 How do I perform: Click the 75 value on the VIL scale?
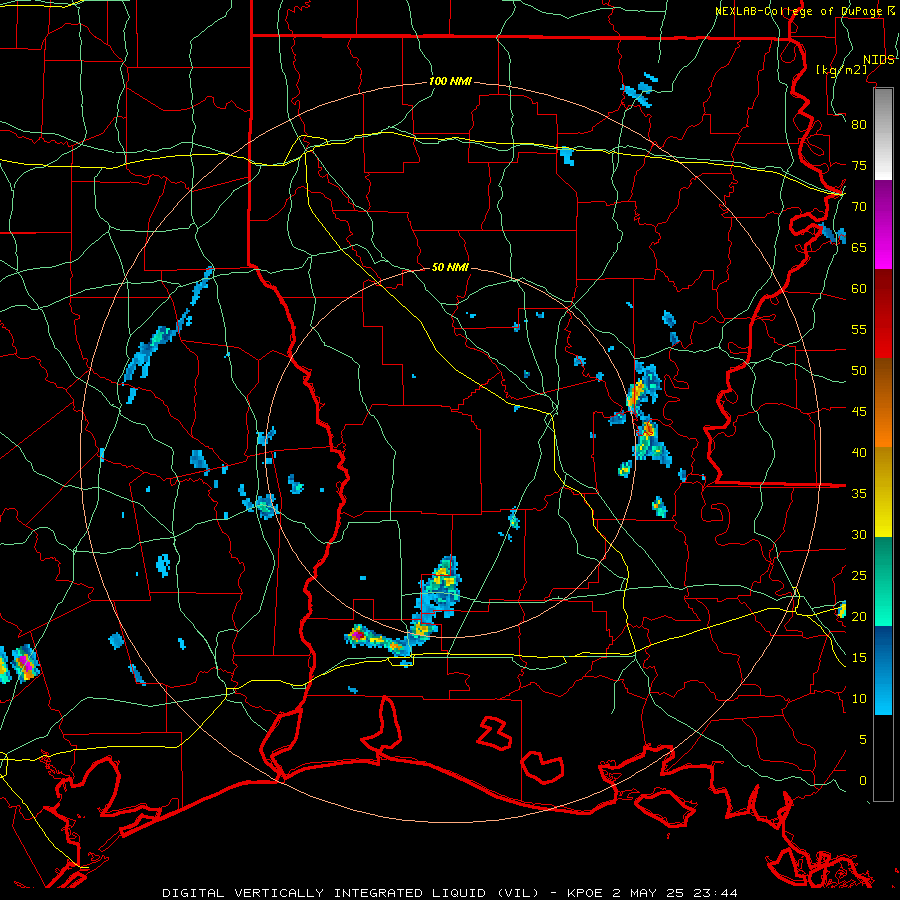[x=859, y=165]
